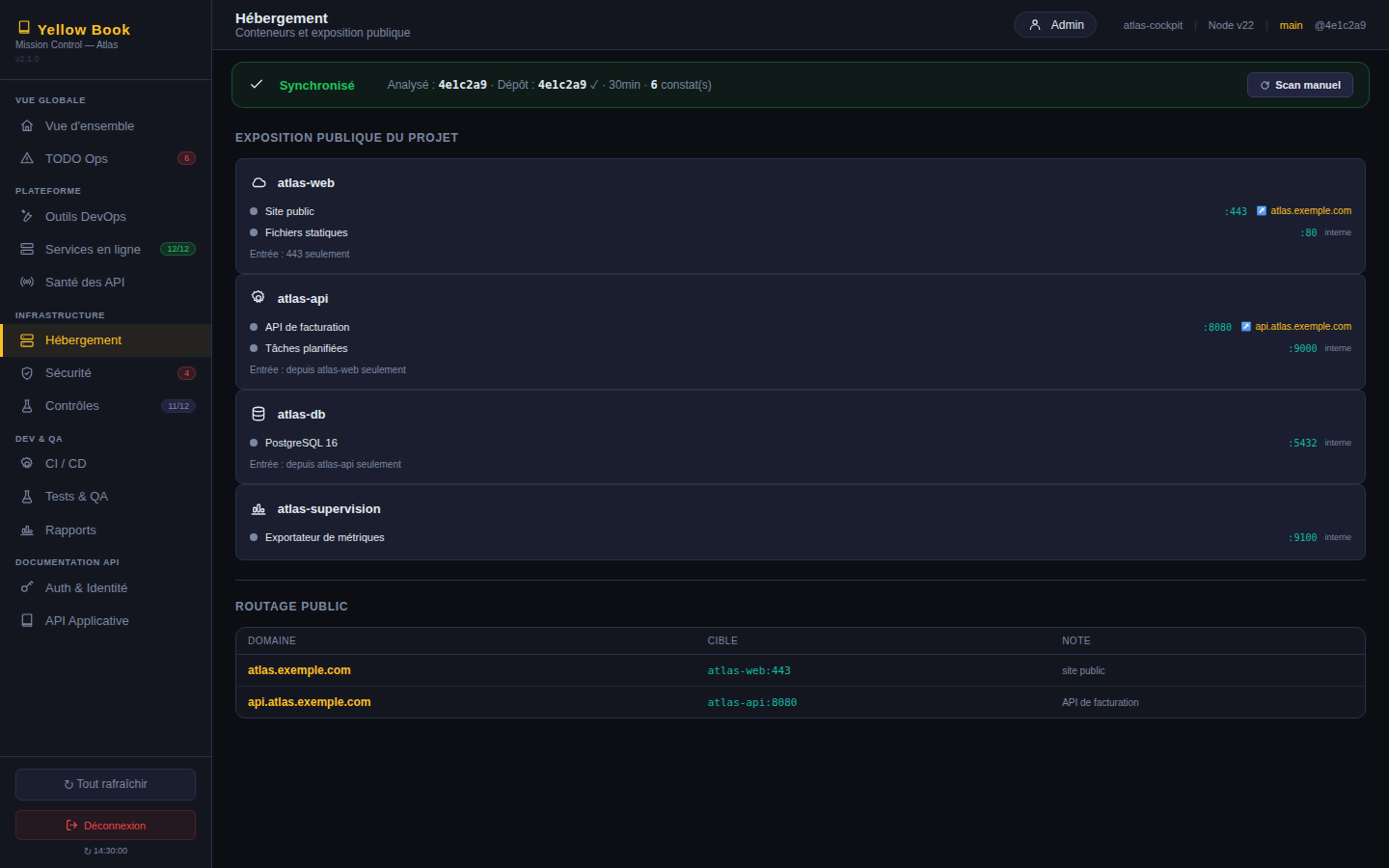This screenshot has width=1389, height=868.
Task: Open the Admin user button
Action: point(1055,25)
